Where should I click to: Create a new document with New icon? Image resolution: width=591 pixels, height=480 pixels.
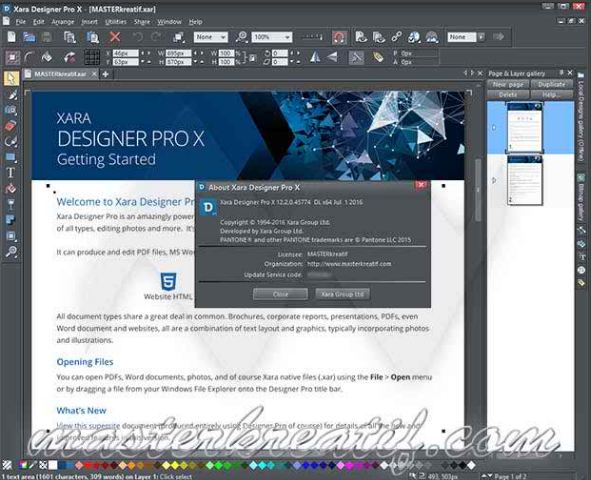coord(11,37)
